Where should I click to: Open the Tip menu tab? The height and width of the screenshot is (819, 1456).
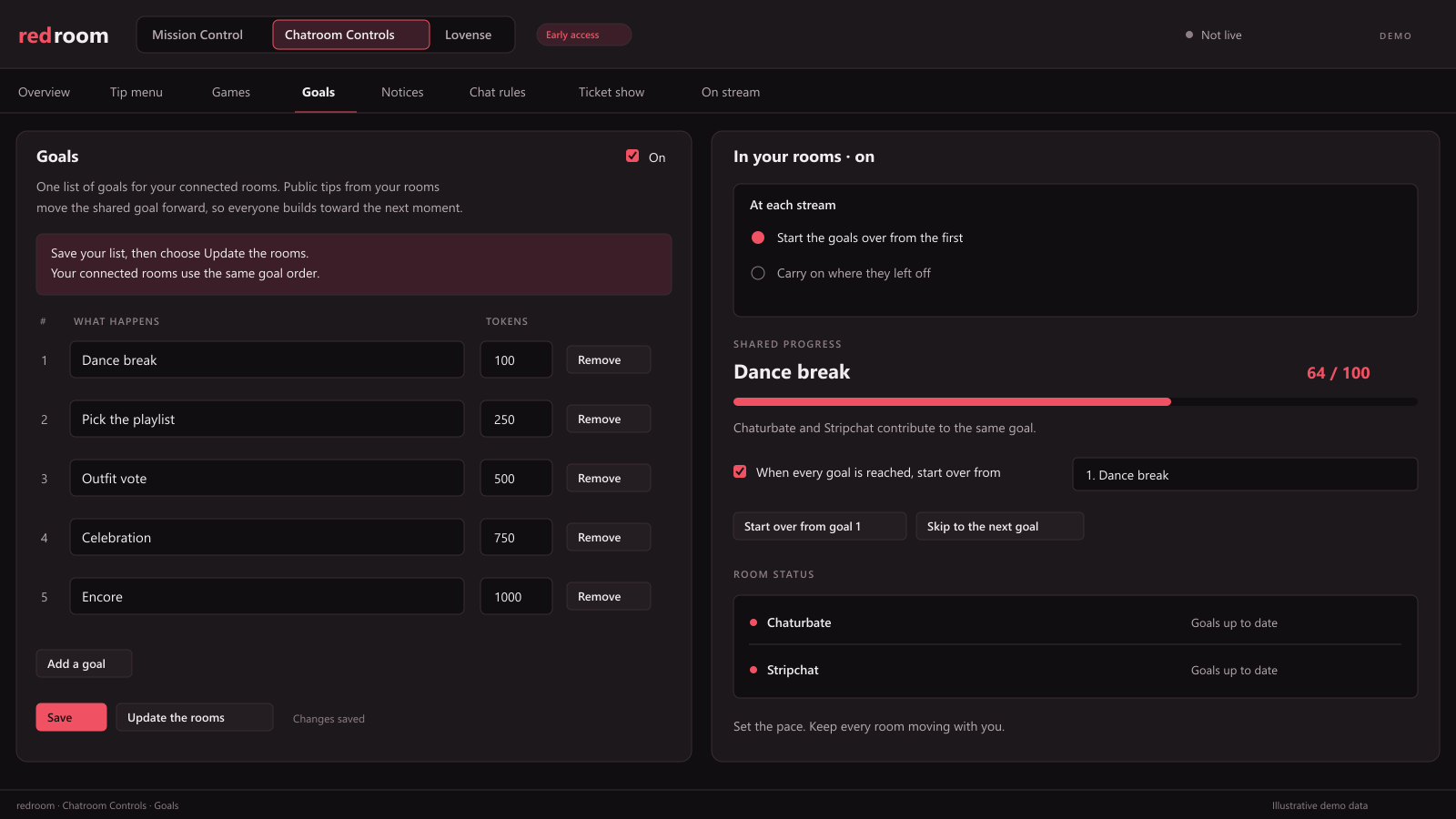tap(136, 92)
